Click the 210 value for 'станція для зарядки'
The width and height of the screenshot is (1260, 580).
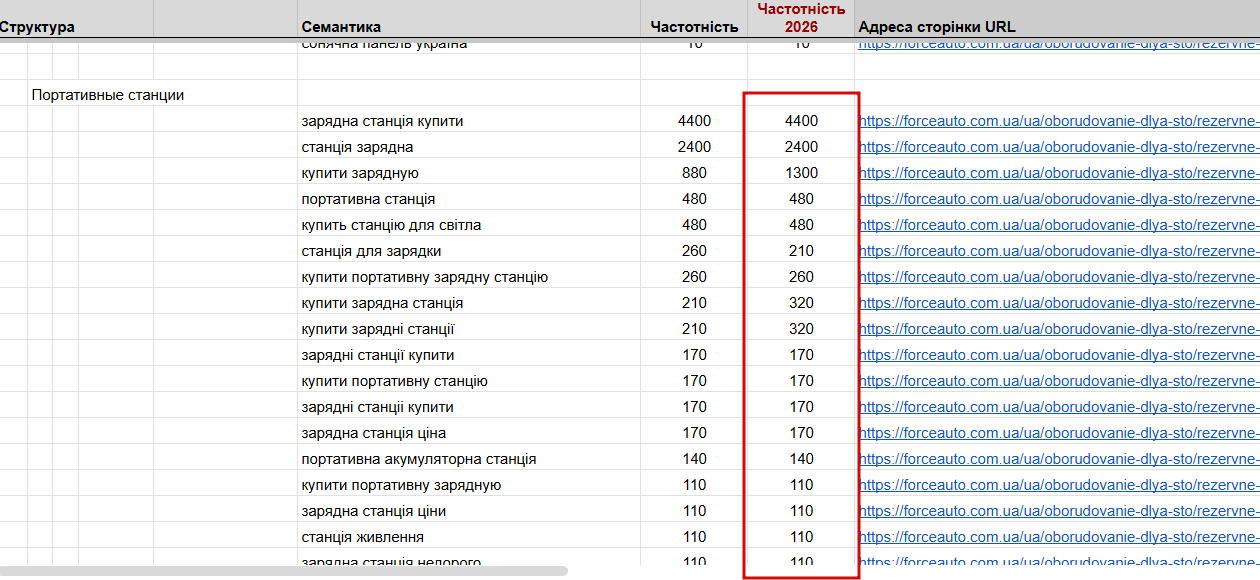[x=801, y=251]
